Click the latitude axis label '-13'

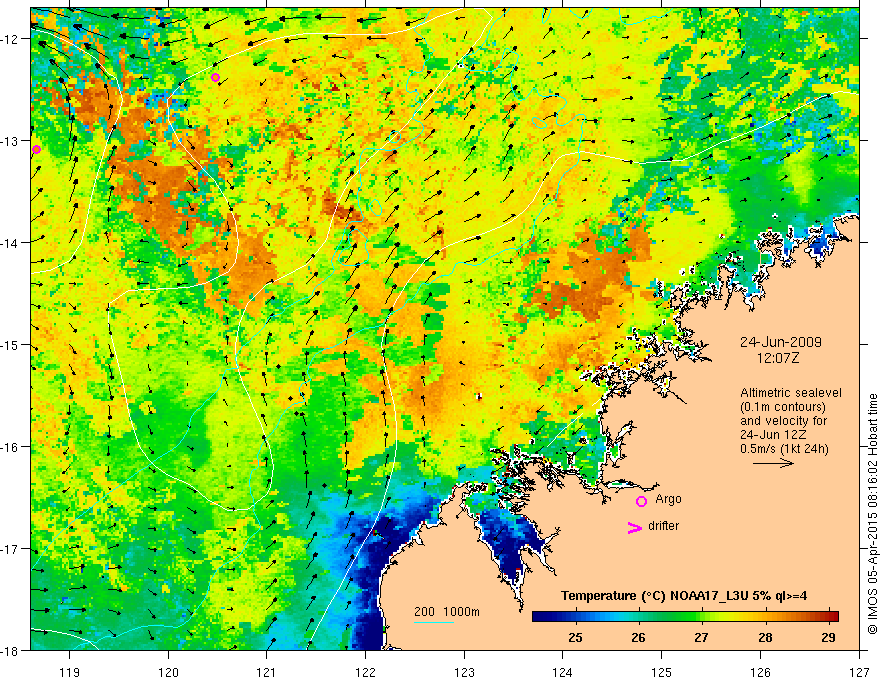click(11, 141)
